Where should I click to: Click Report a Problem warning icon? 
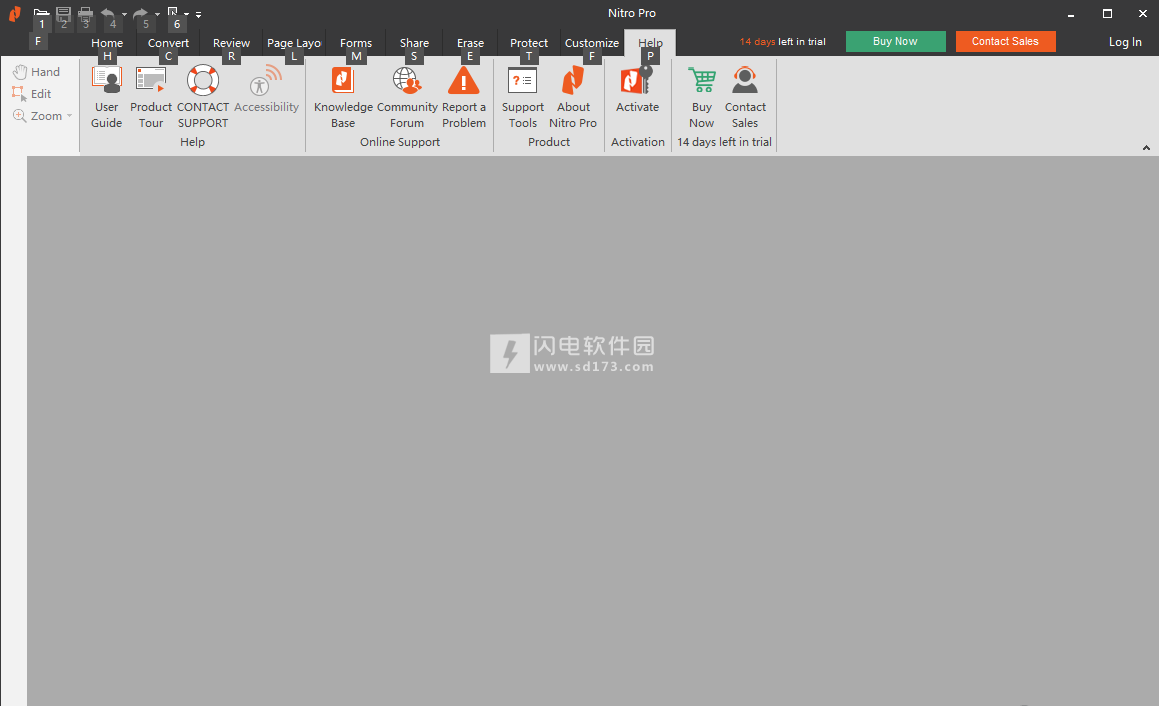463,81
